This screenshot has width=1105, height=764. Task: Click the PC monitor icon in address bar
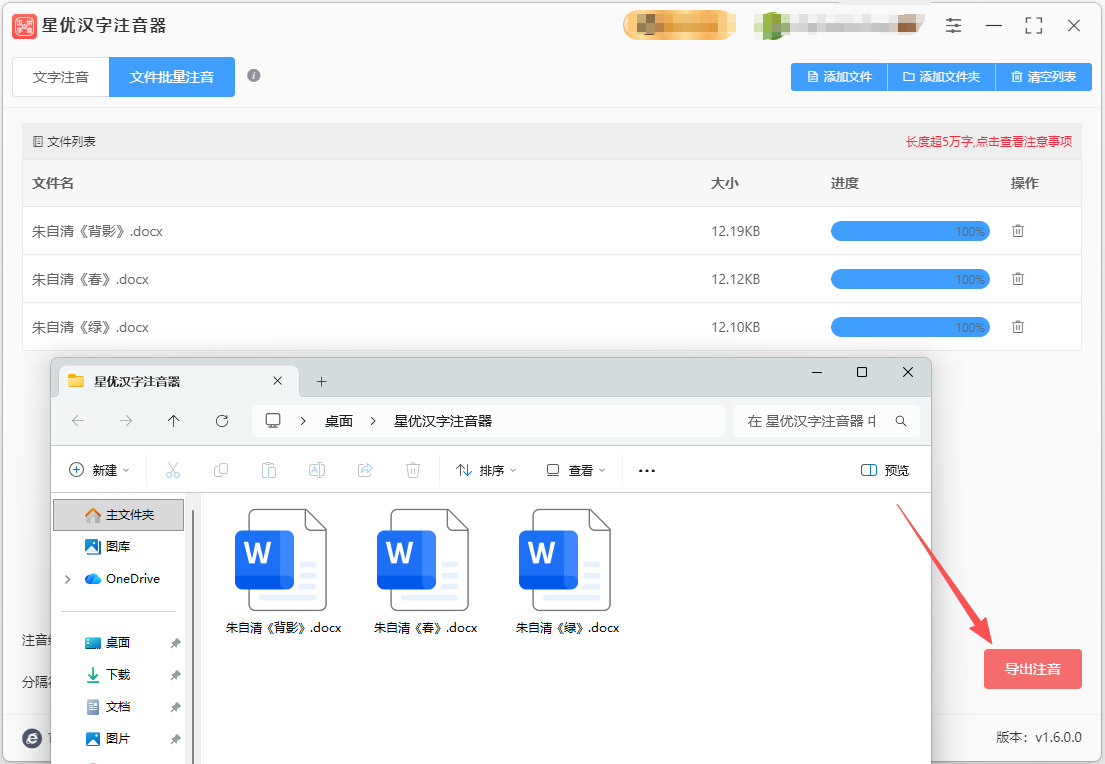click(273, 421)
